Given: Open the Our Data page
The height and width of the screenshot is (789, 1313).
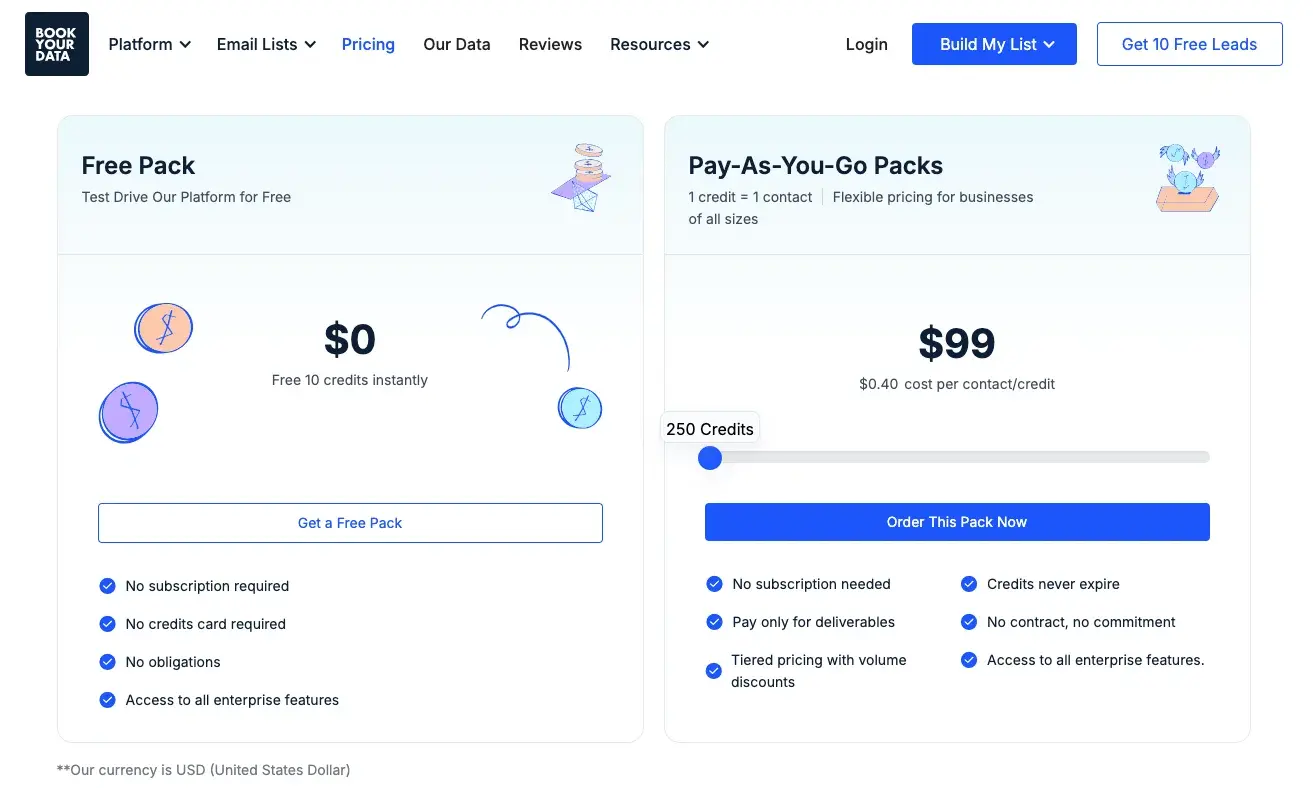Looking at the screenshot, I should point(457,44).
